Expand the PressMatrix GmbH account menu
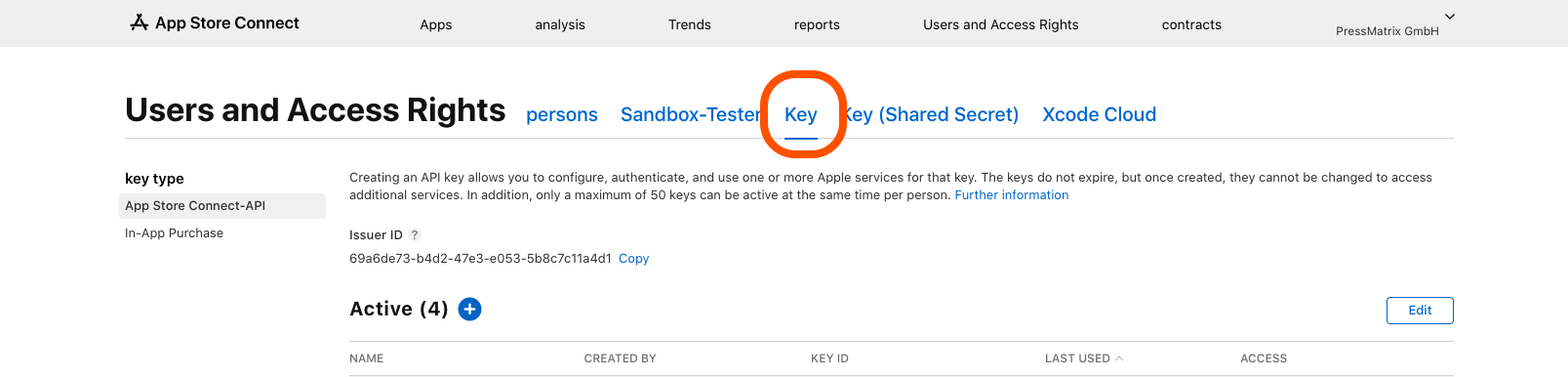Image resolution: width=1568 pixels, height=377 pixels. click(1450, 17)
